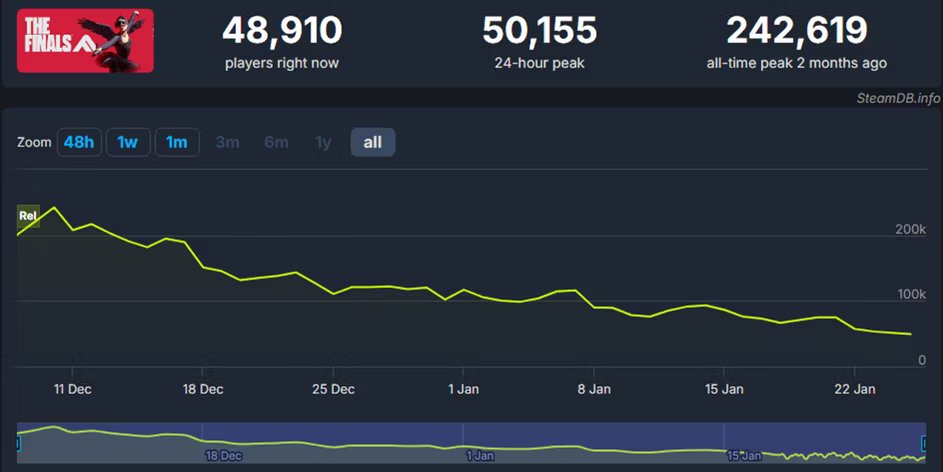Click right handle of range navigator

pyautogui.click(x=924, y=444)
